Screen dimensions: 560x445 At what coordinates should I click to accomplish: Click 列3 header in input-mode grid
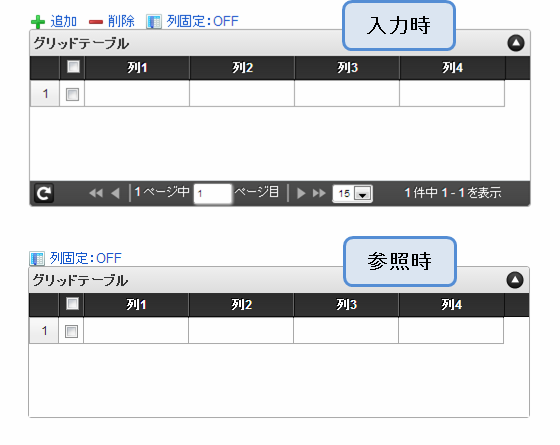coord(347,68)
